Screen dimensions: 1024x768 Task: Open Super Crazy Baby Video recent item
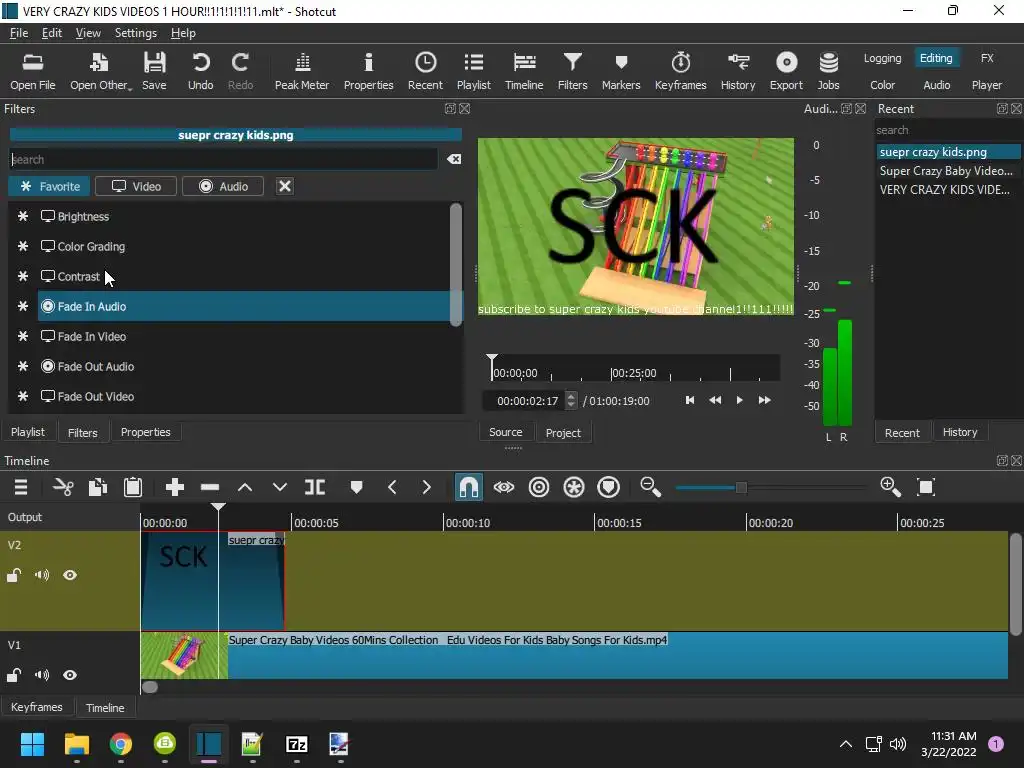click(x=946, y=171)
